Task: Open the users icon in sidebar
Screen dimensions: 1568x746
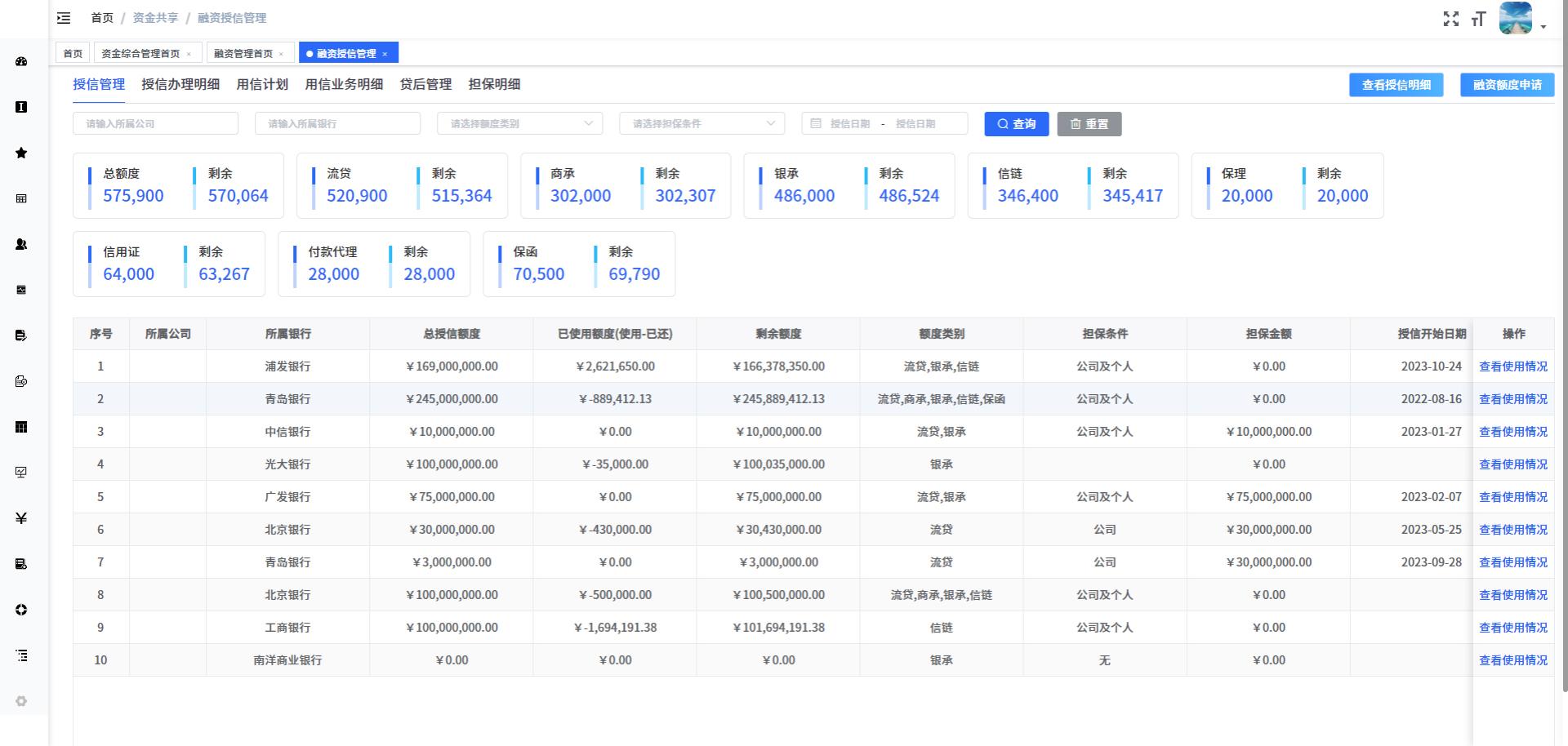Action: tap(21, 244)
